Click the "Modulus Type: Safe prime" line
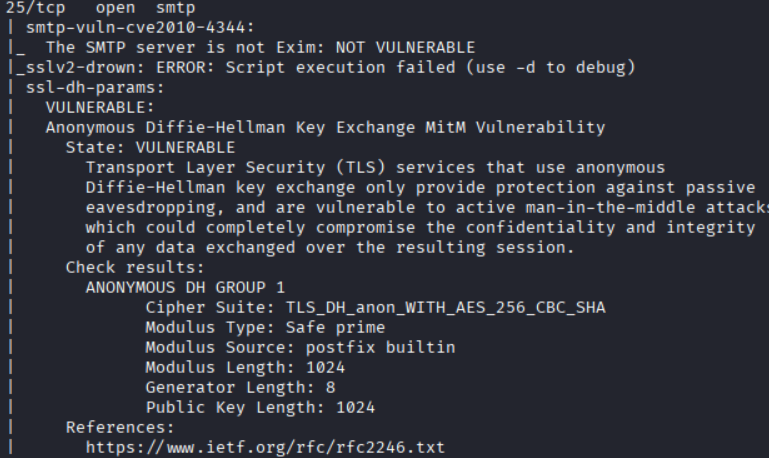The height and width of the screenshot is (458, 769). 265,327
